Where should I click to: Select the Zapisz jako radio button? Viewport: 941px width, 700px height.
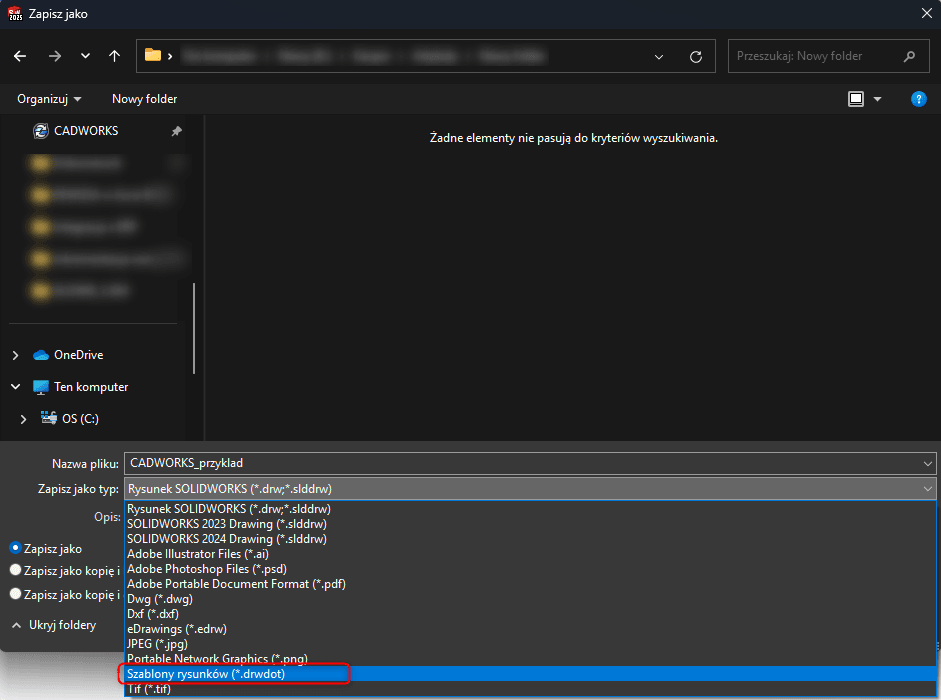(16, 548)
